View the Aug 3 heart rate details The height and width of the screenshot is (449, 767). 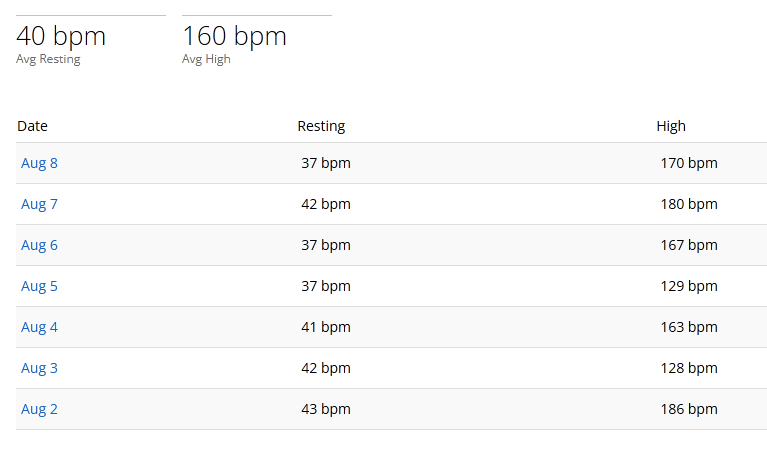pos(39,368)
